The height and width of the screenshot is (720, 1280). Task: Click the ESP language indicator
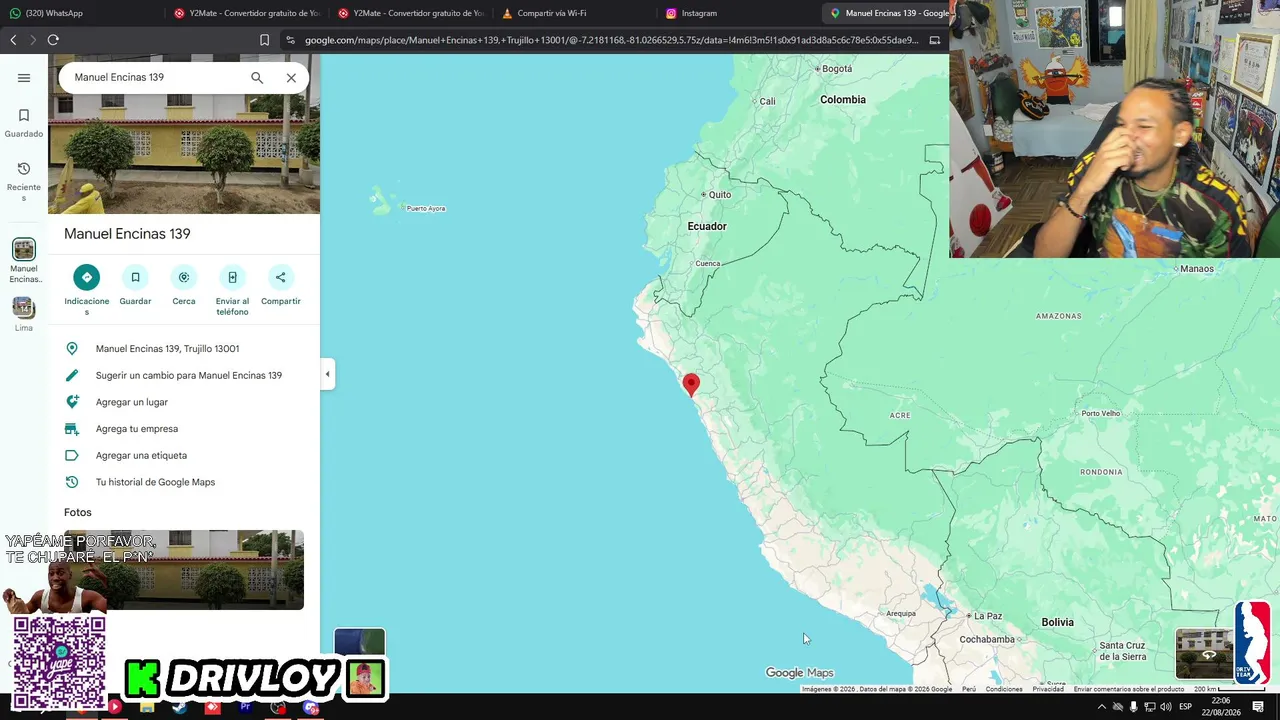click(x=1185, y=708)
